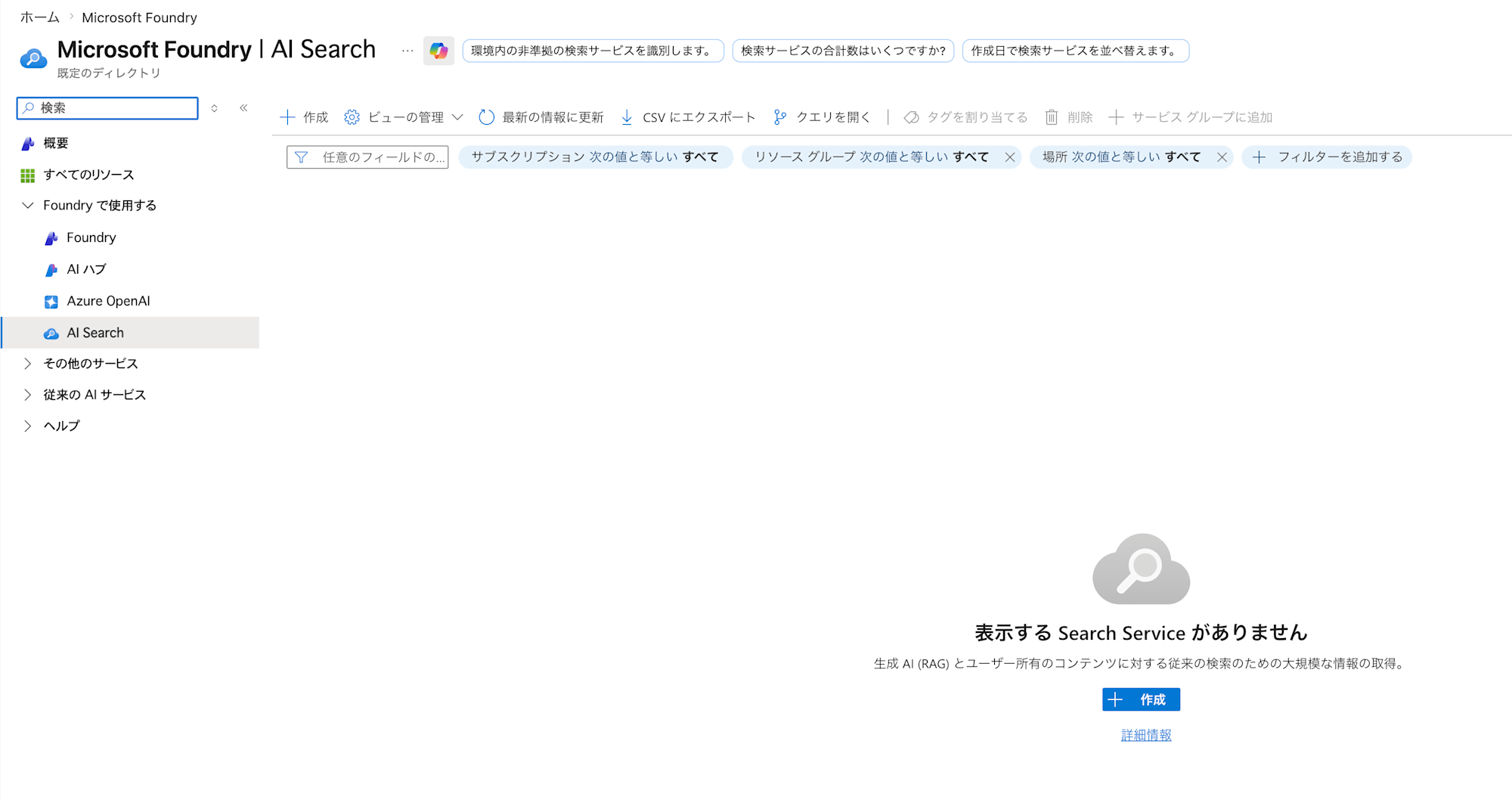Click suggestion 作成日で検索サービスを並べ替えます
This screenshot has height=800, width=1512.
(1076, 51)
